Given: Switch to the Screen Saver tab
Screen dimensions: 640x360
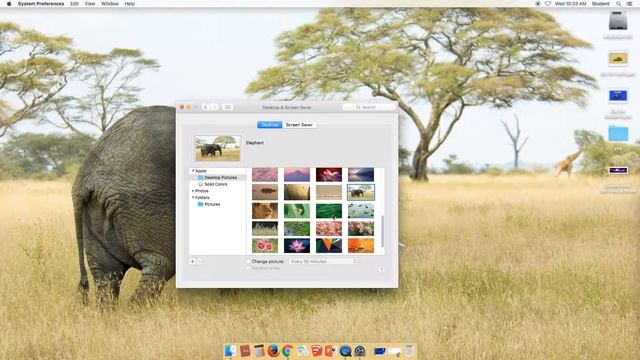Looking at the screenshot, I should coord(299,125).
